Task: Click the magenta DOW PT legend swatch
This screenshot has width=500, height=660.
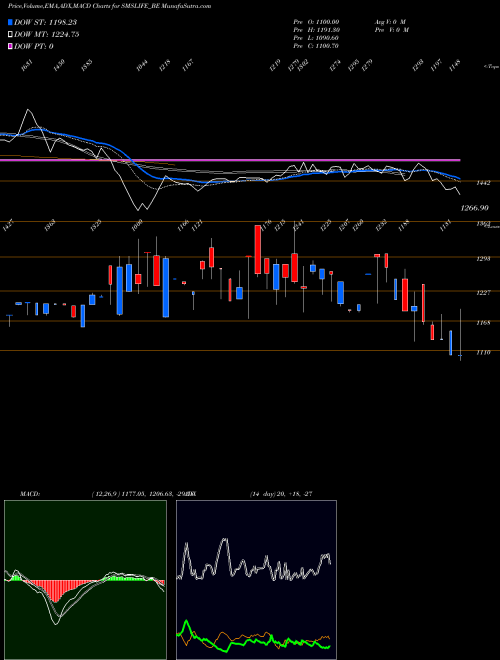Action: (x=10, y=46)
